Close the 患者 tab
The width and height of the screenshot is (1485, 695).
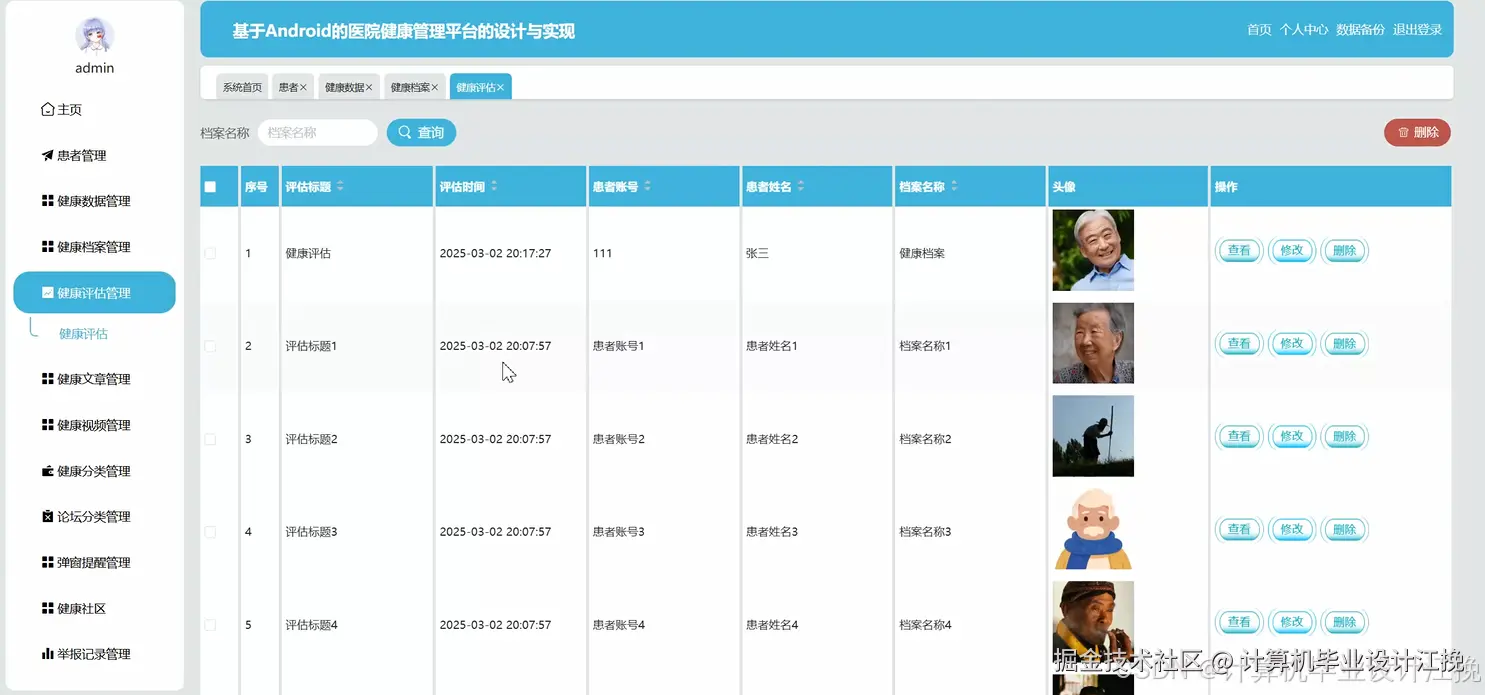[304, 88]
